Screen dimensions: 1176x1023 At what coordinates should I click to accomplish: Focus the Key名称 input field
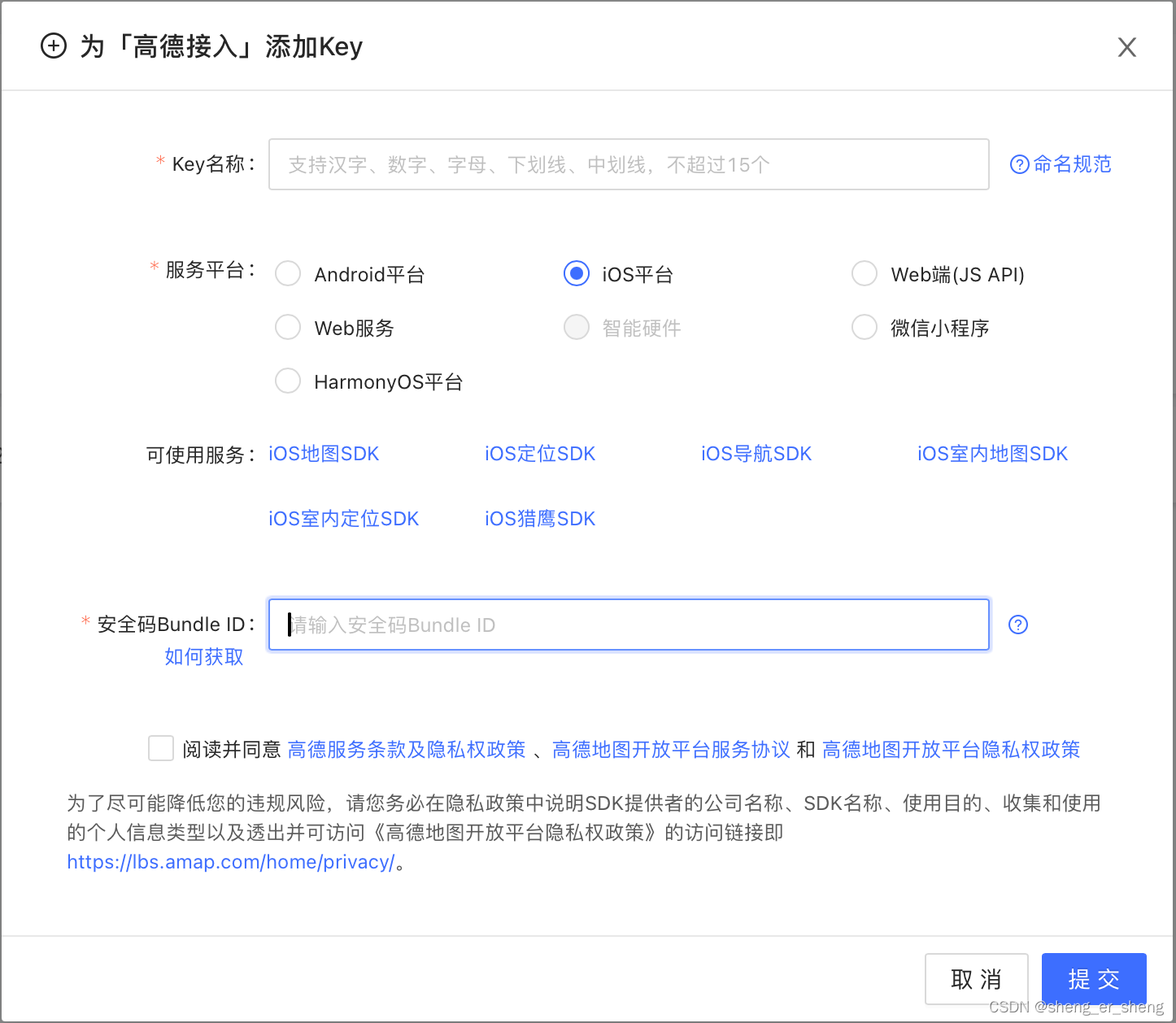click(629, 164)
